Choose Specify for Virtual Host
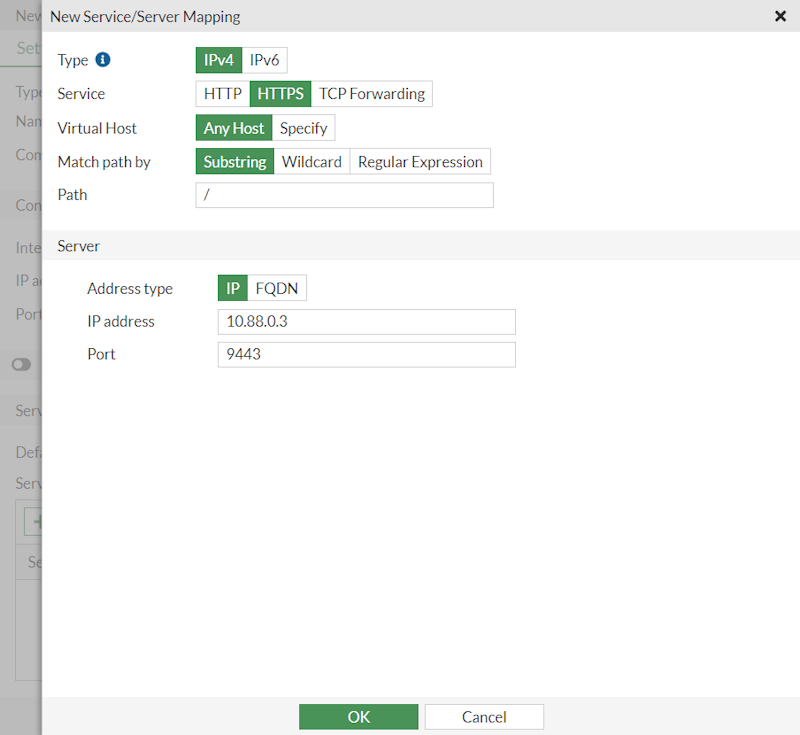Viewport: 800px width, 735px height. click(x=303, y=127)
